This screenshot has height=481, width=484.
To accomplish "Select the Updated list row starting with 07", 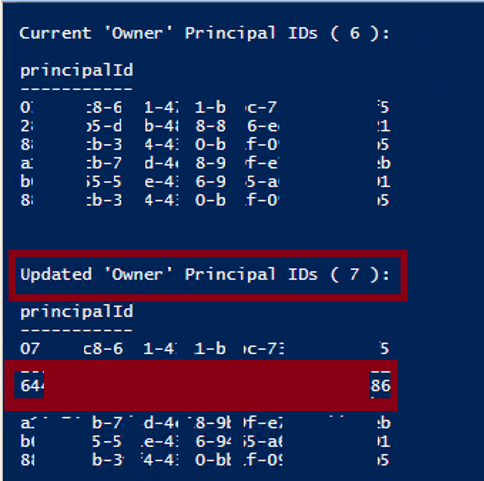I will pyautogui.click(x=205, y=349).
